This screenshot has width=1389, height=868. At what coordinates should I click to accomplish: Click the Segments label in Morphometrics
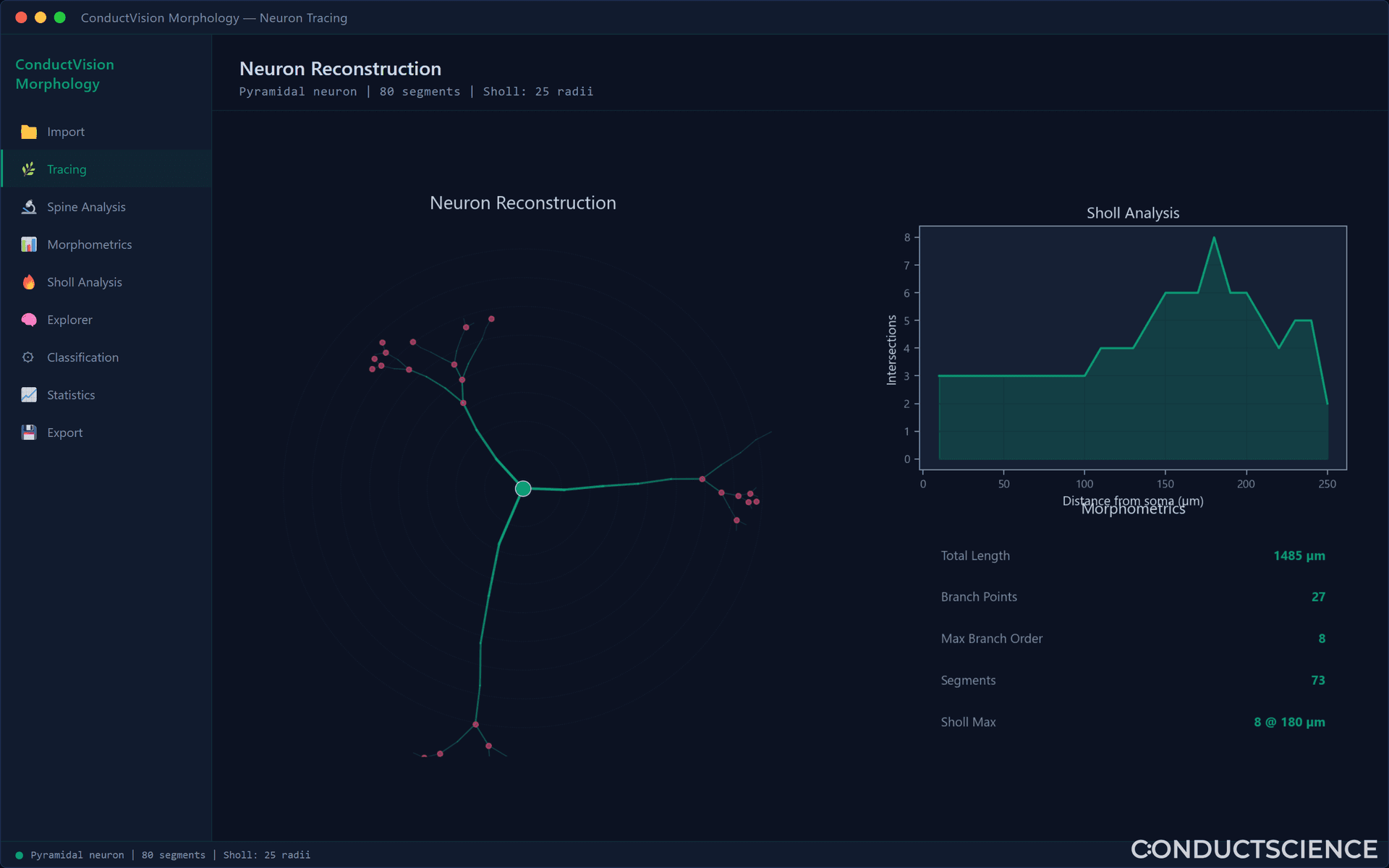point(968,680)
